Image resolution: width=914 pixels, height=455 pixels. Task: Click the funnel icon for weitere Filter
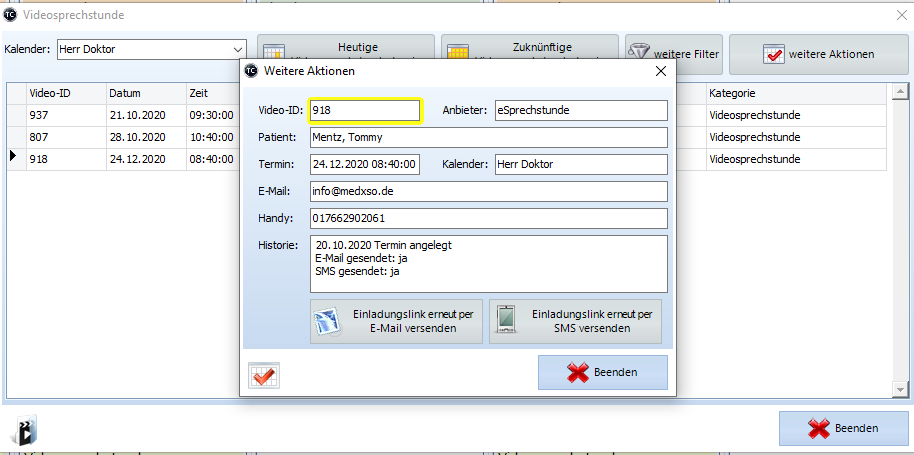640,53
